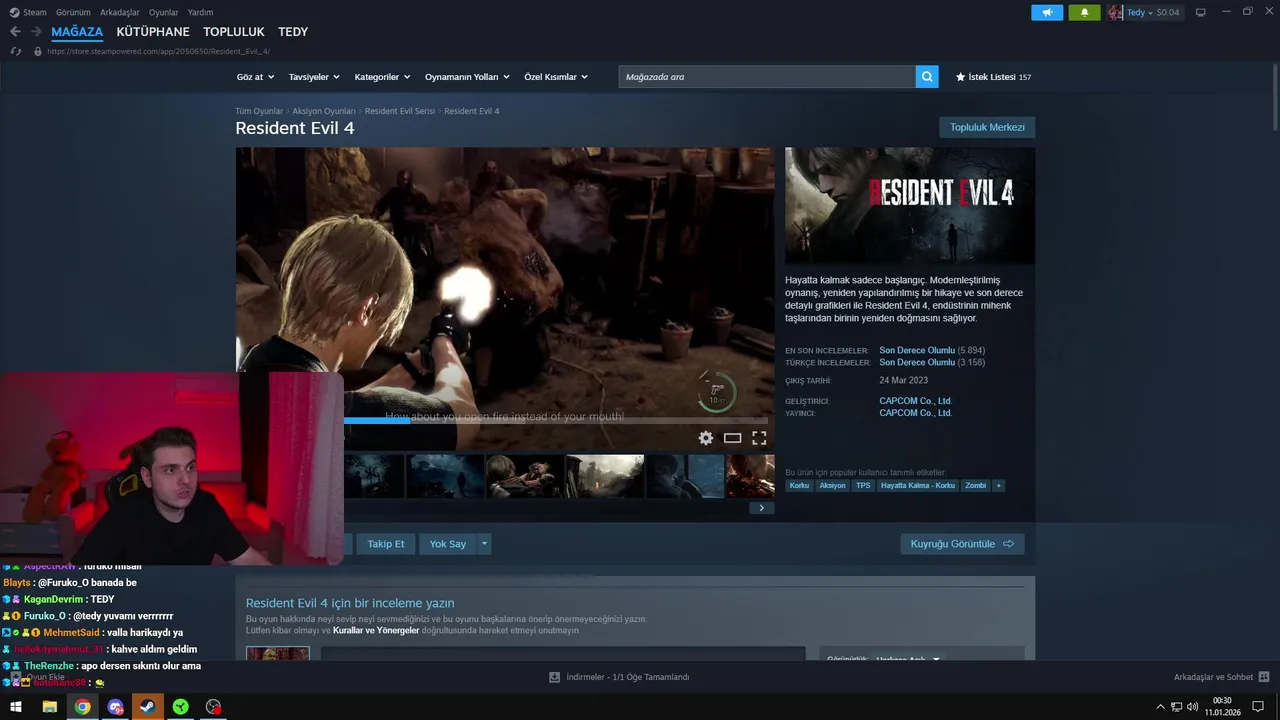Click Kuyruğu Görüntüle button
Screen dimensions: 1280x720
tap(962, 544)
